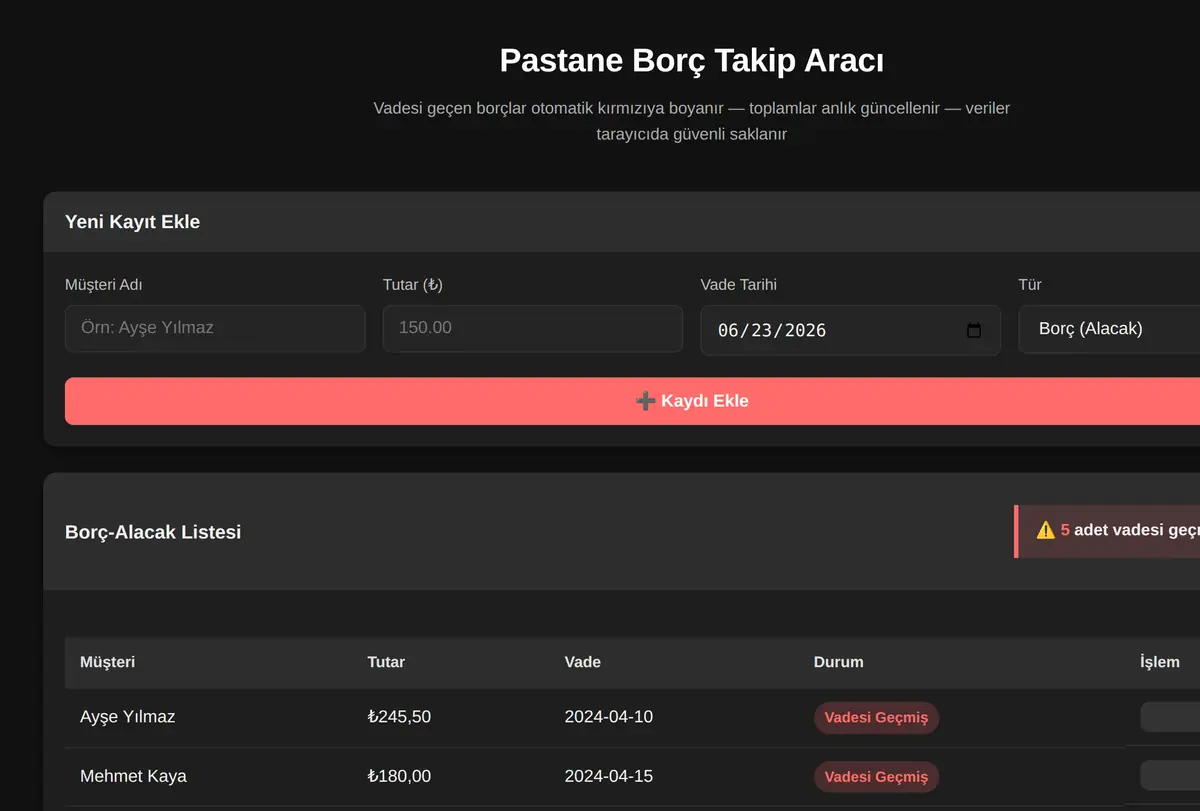The height and width of the screenshot is (811, 1200).
Task: Click the Yeni Kayıt Ekle section heading
Action: click(132, 222)
